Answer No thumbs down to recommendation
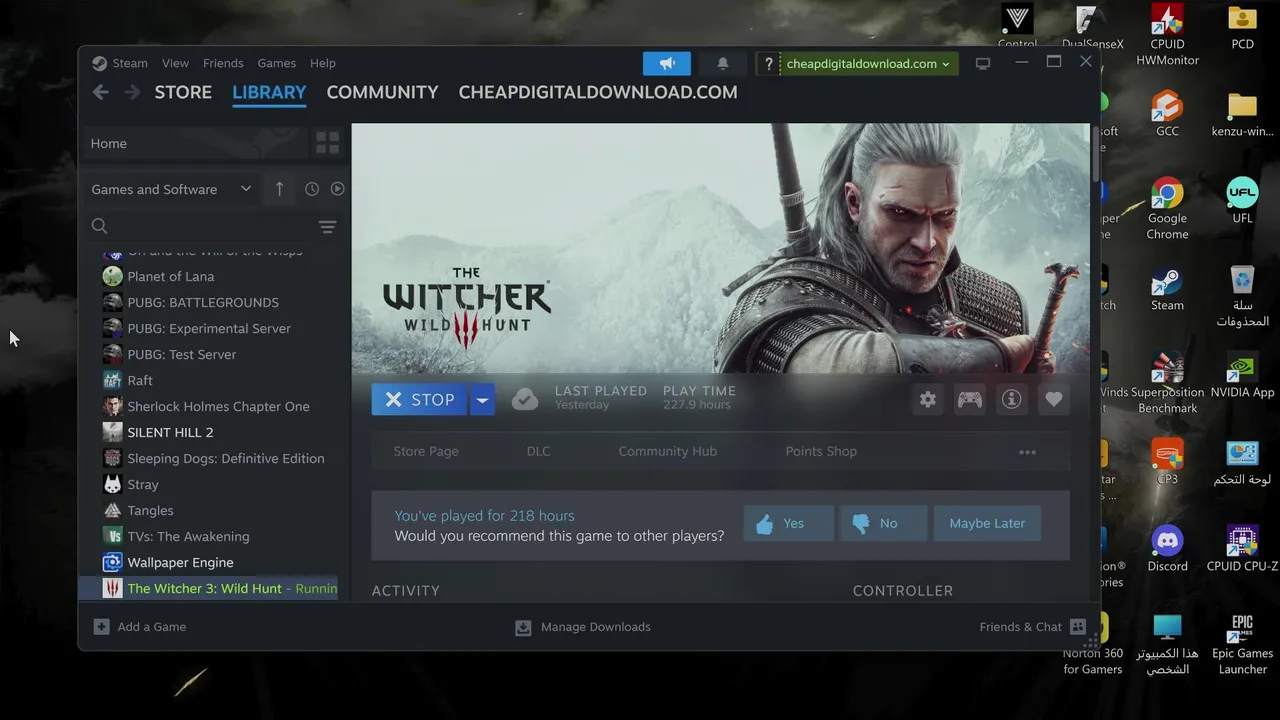The image size is (1280, 720). 883,523
